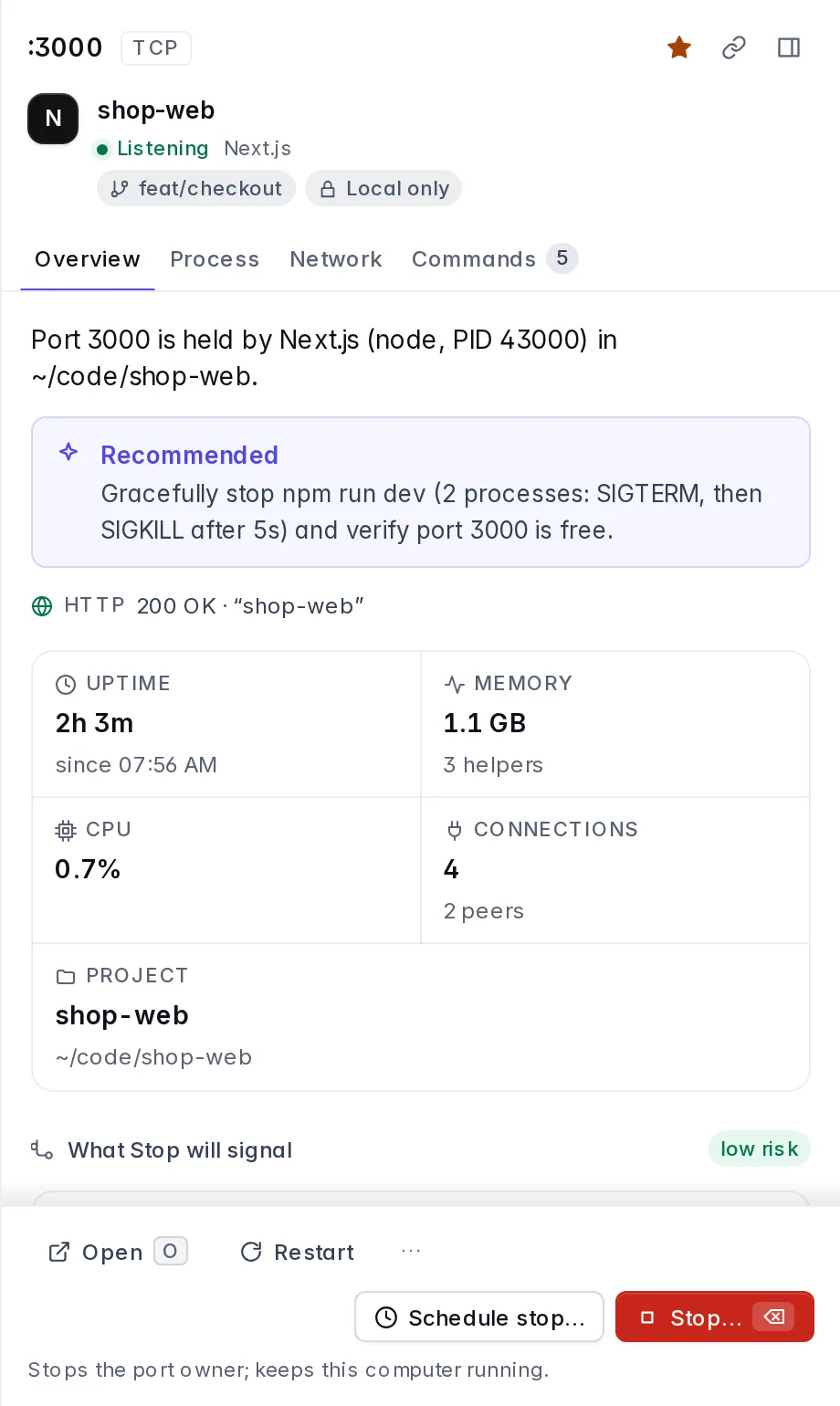
Task: Open the Network tab
Action: pyautogui.click(x=336, y=259)
